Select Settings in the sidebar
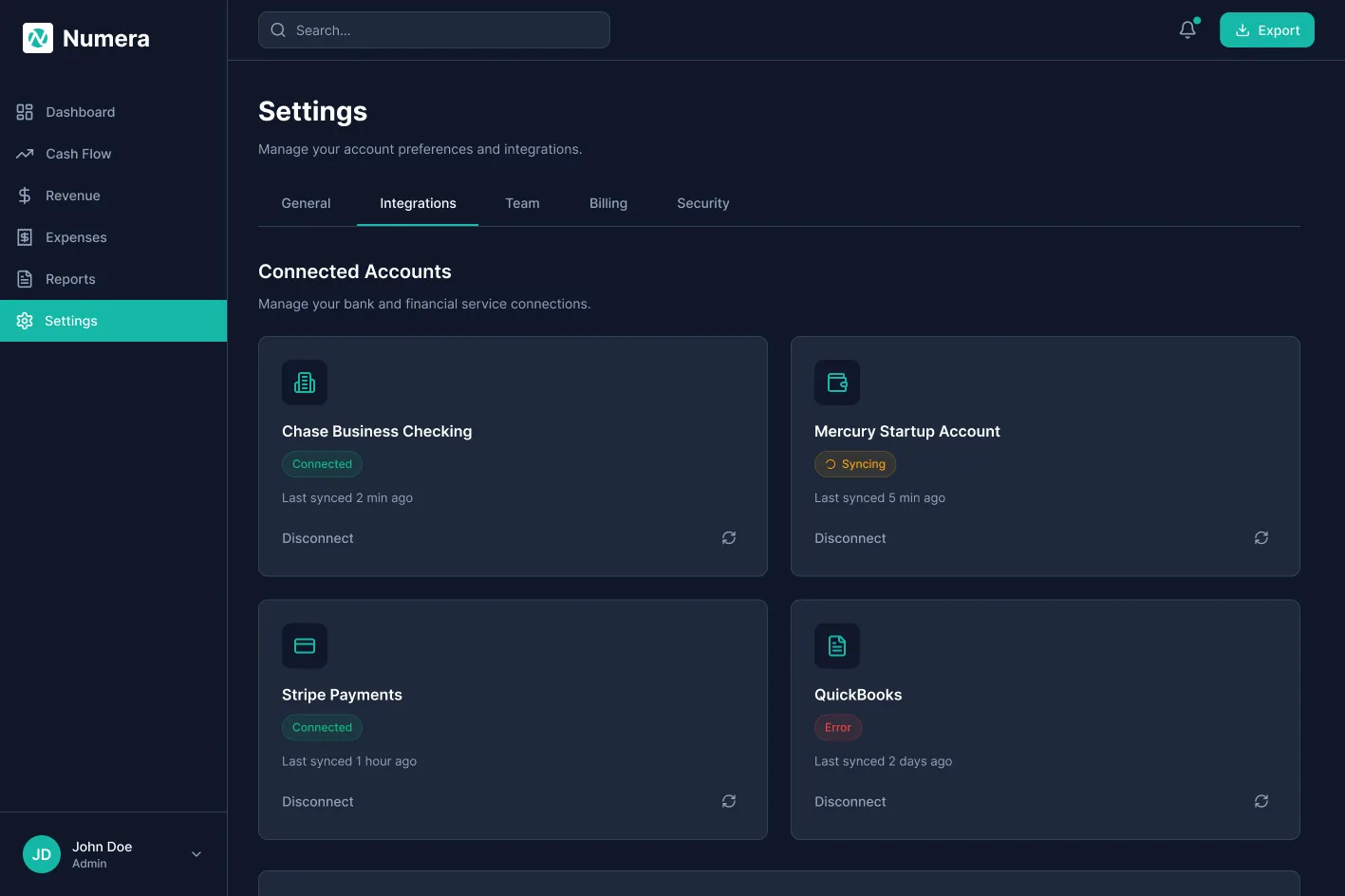The width and height of the screenshot is (1345, 896). click(114, 321)
